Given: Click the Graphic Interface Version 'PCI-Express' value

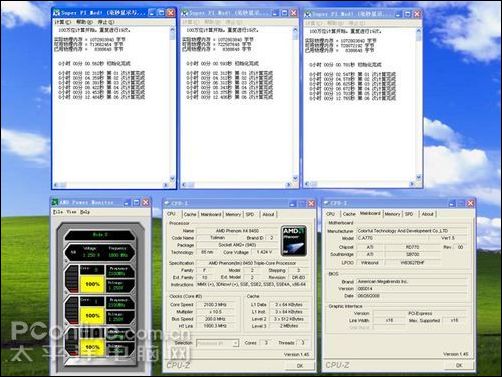Looking at the screenshot, I should pyautogui.click(x=420, y=313).
